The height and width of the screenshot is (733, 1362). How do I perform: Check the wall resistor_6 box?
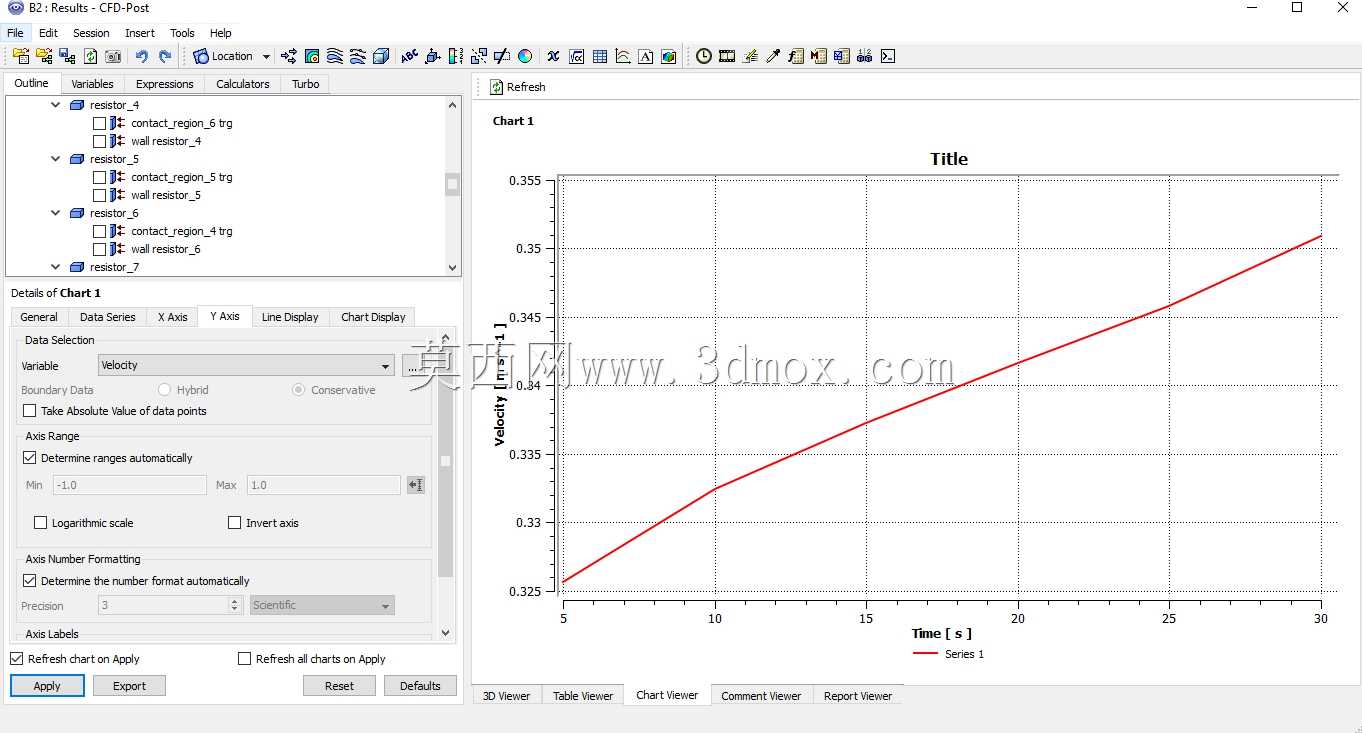click(99, 249)
